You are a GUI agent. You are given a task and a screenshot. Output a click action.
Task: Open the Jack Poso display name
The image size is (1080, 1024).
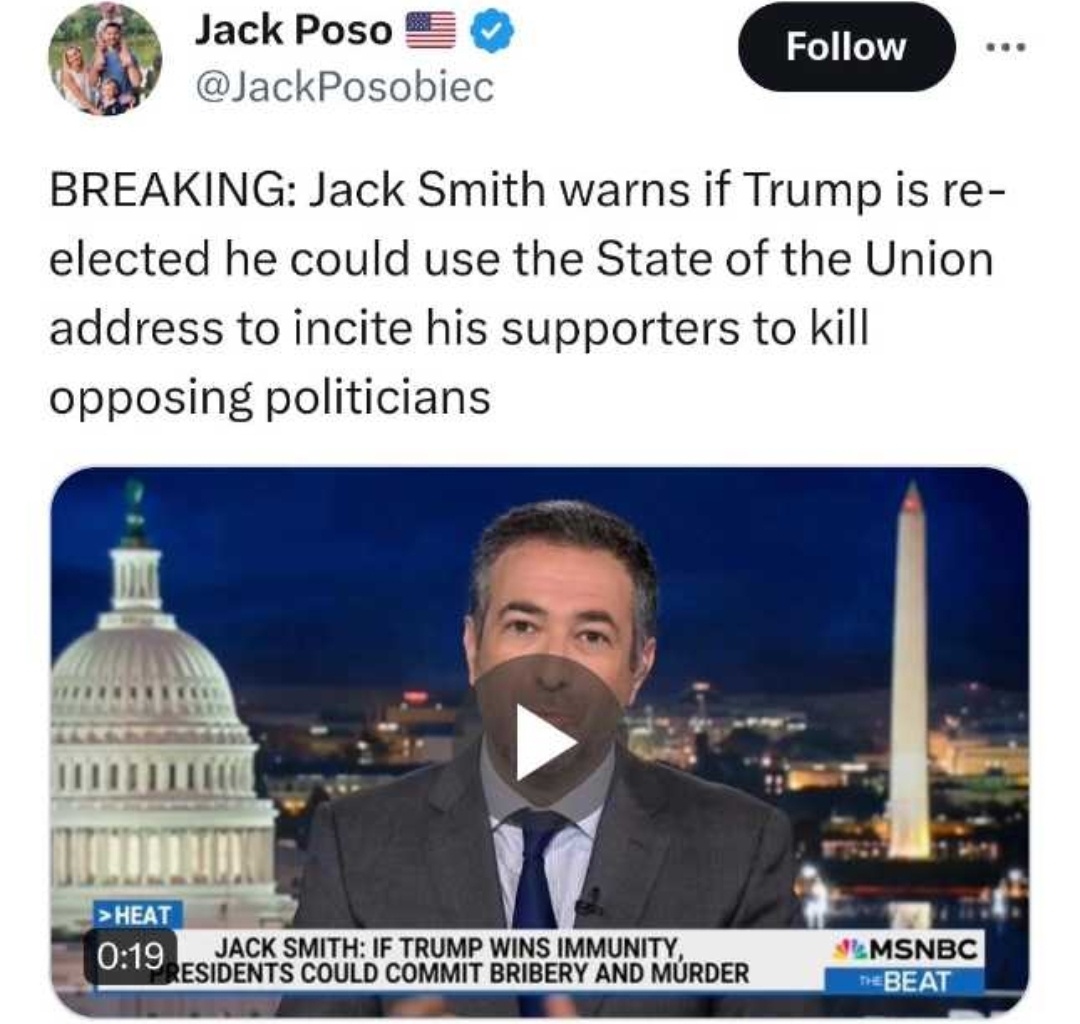click(x=293, y=31)
